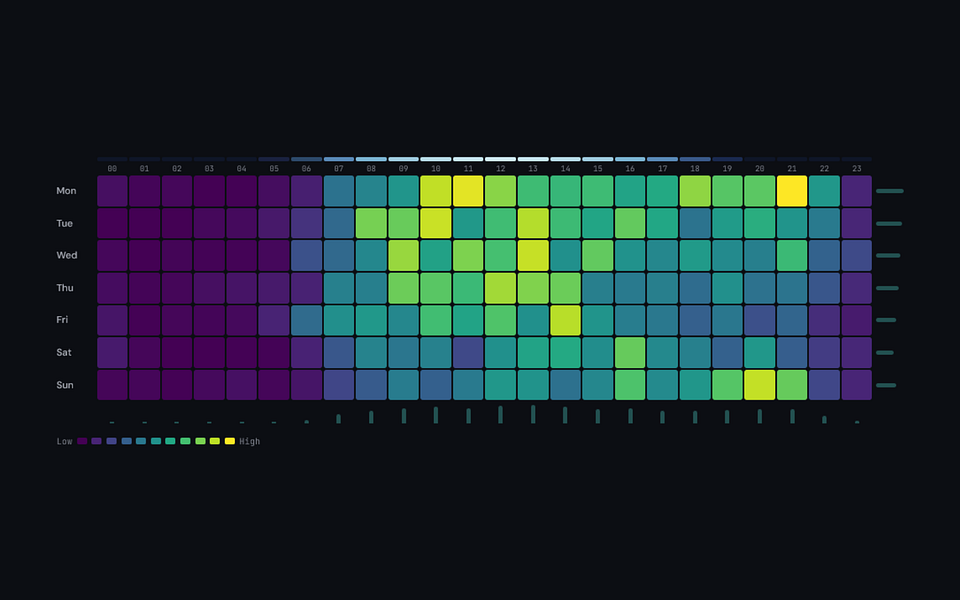Click the Wednesday 09:00 heatmap cell

(x=403, y=255)
